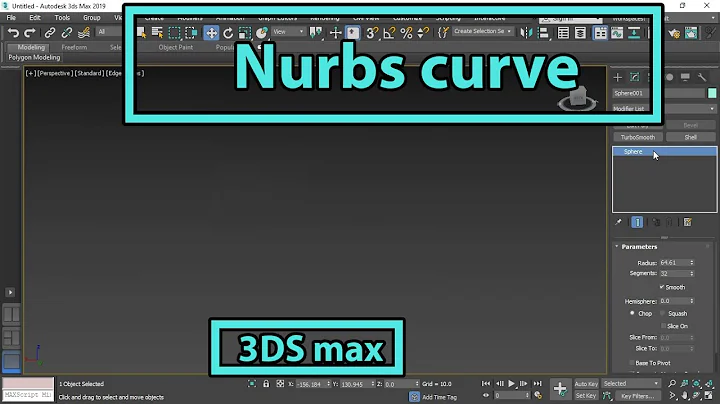
Task: Click Configure Modifier Sets icon
Action: (x=687, y=222)
